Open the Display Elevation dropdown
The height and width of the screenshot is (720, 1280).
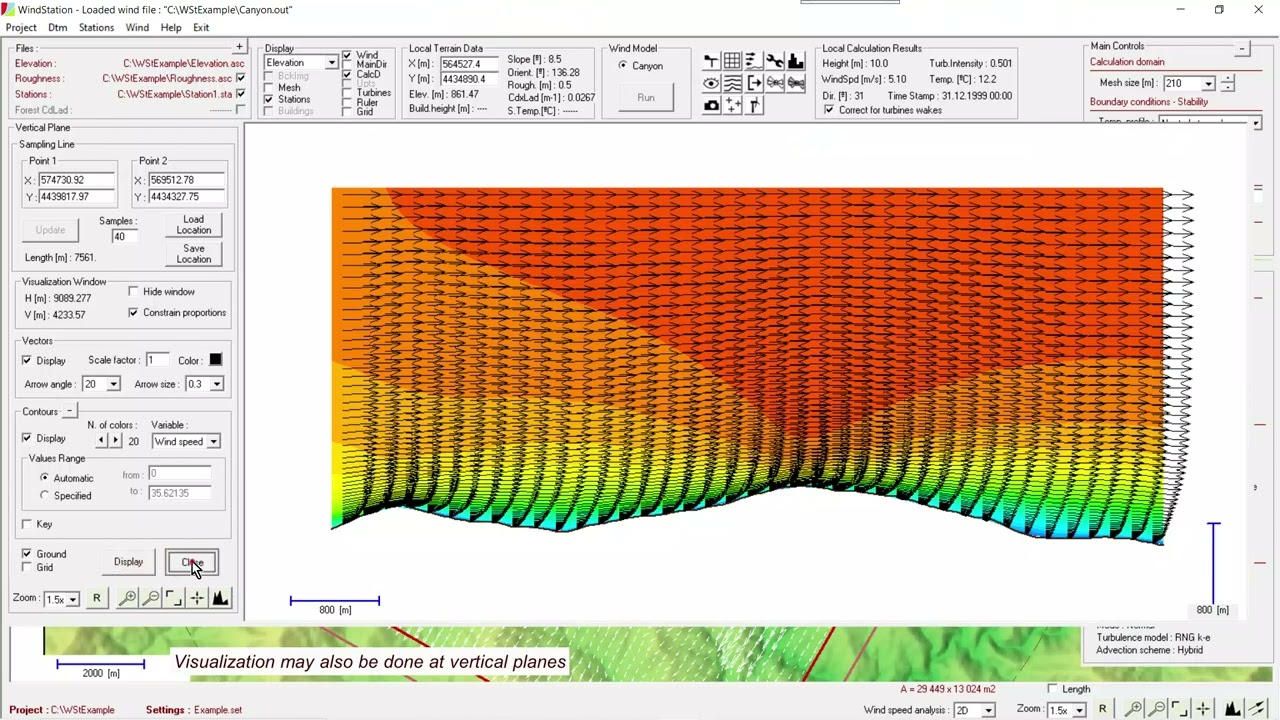(331, 63)
